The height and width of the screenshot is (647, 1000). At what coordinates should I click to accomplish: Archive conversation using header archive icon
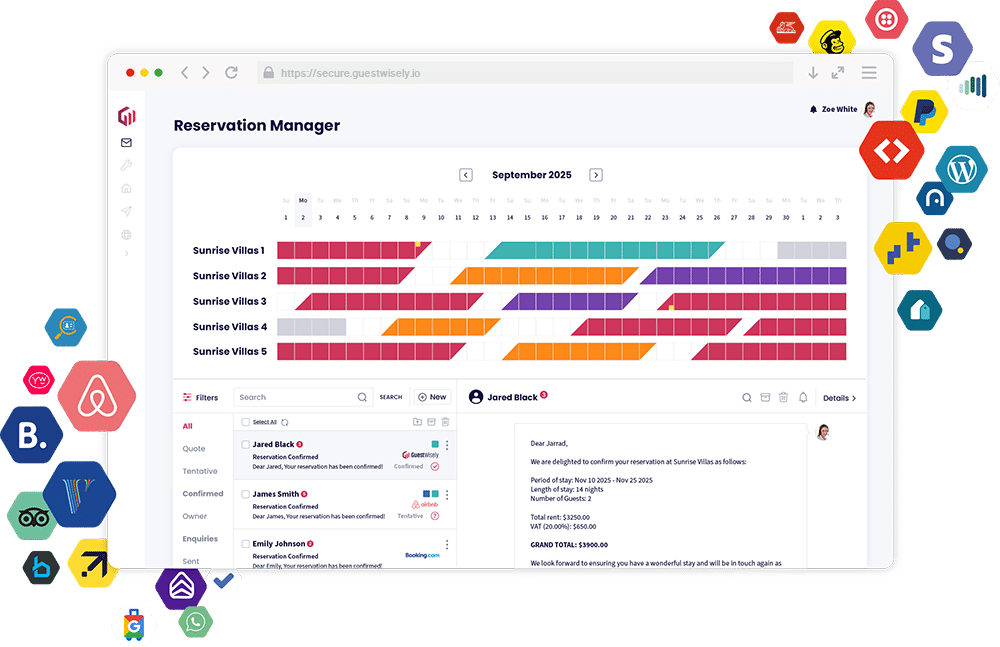tap(765, 398)
